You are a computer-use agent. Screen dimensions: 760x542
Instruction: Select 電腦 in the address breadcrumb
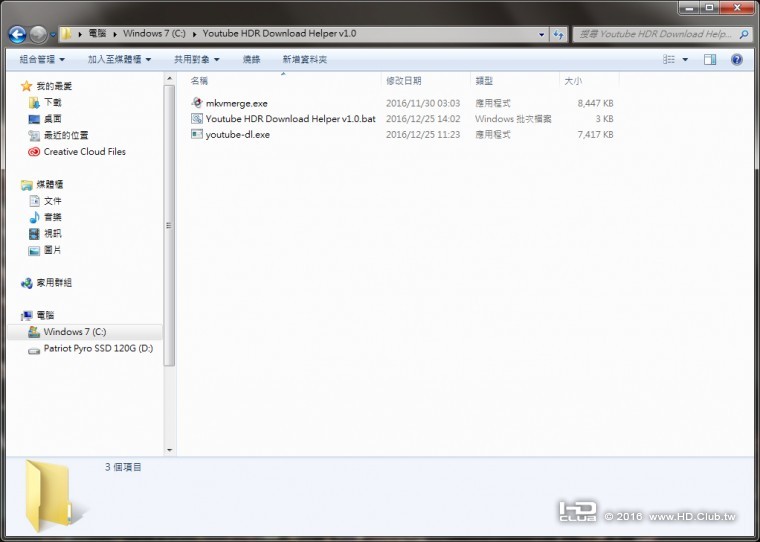point(97,33)
